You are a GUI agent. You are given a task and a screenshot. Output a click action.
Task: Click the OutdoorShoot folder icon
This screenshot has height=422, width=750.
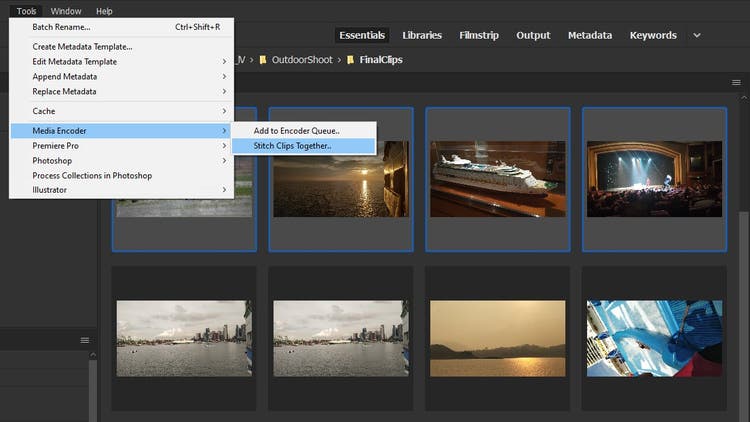tap(263, 60)
